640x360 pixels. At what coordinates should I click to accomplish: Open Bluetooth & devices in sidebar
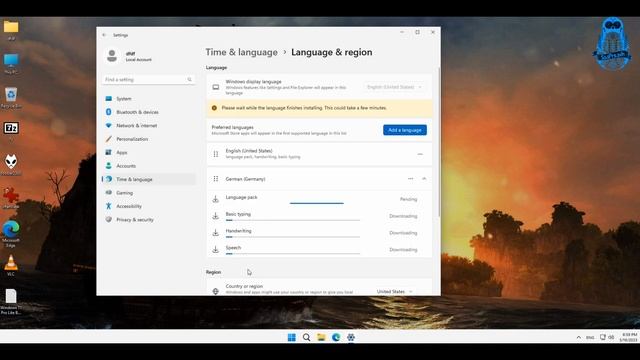149,112
